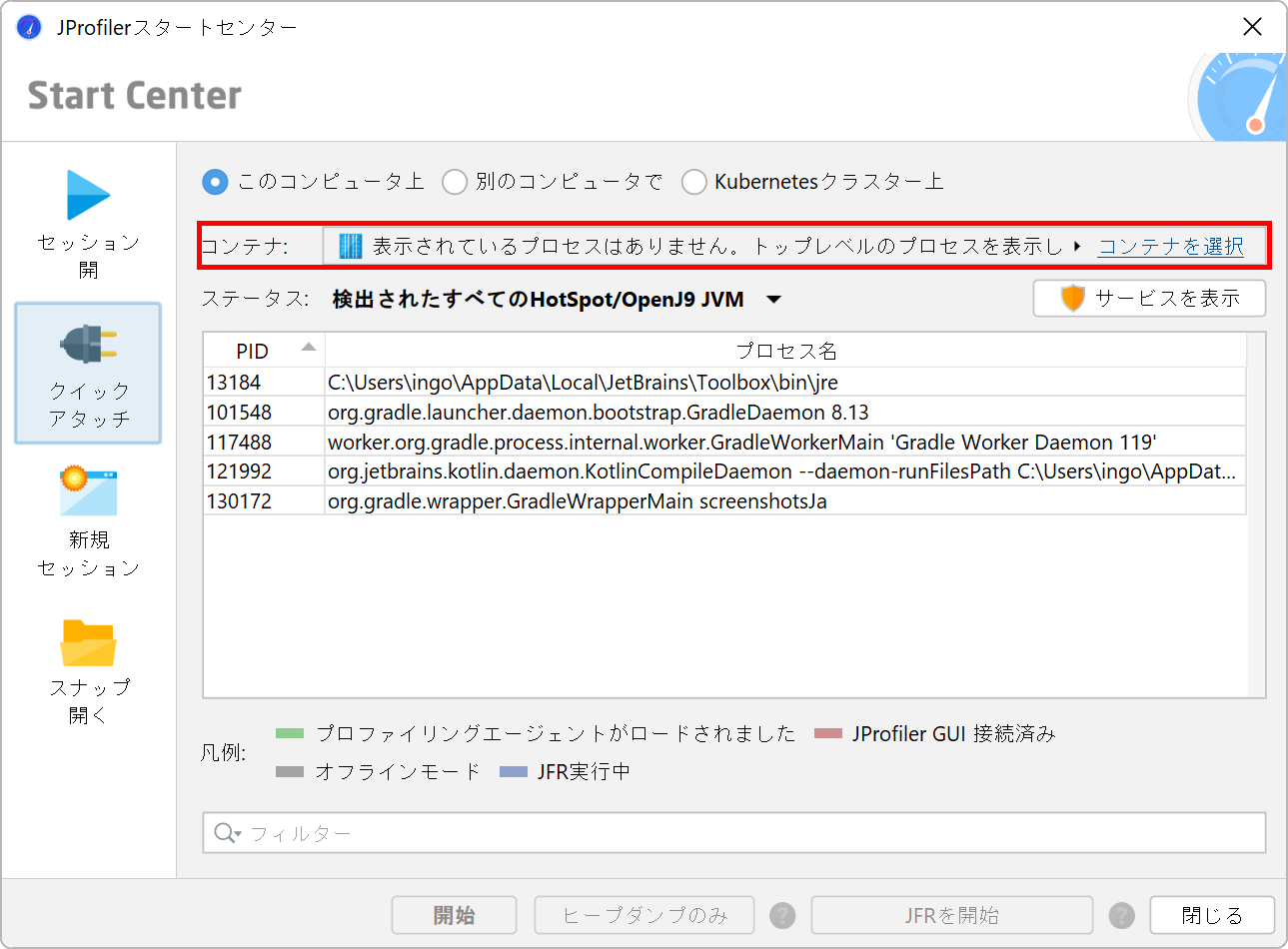Click the process table vertical scrollbar
This screenshot has width=1288, height=949.
(1256, 515)
